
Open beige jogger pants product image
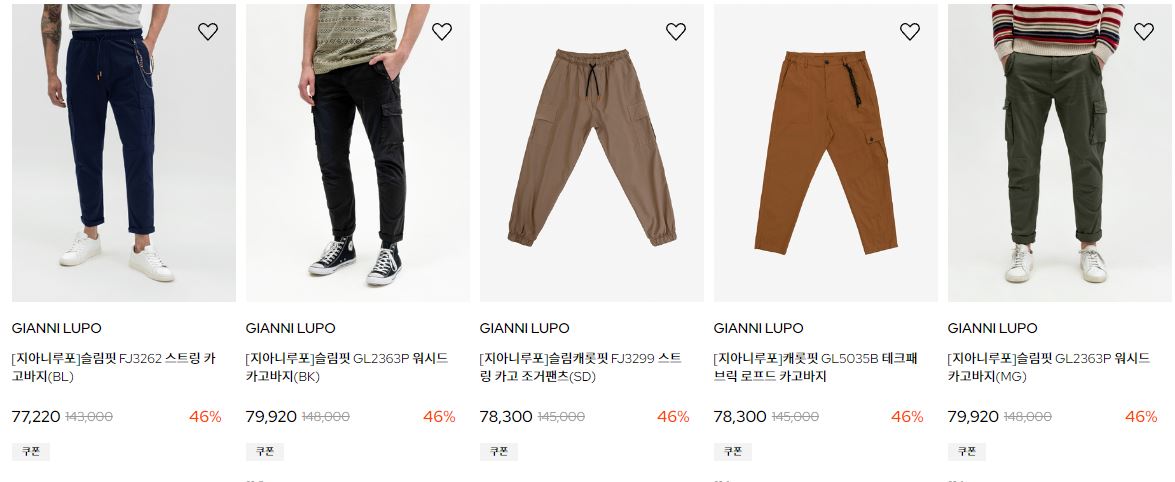click(591, 153)
